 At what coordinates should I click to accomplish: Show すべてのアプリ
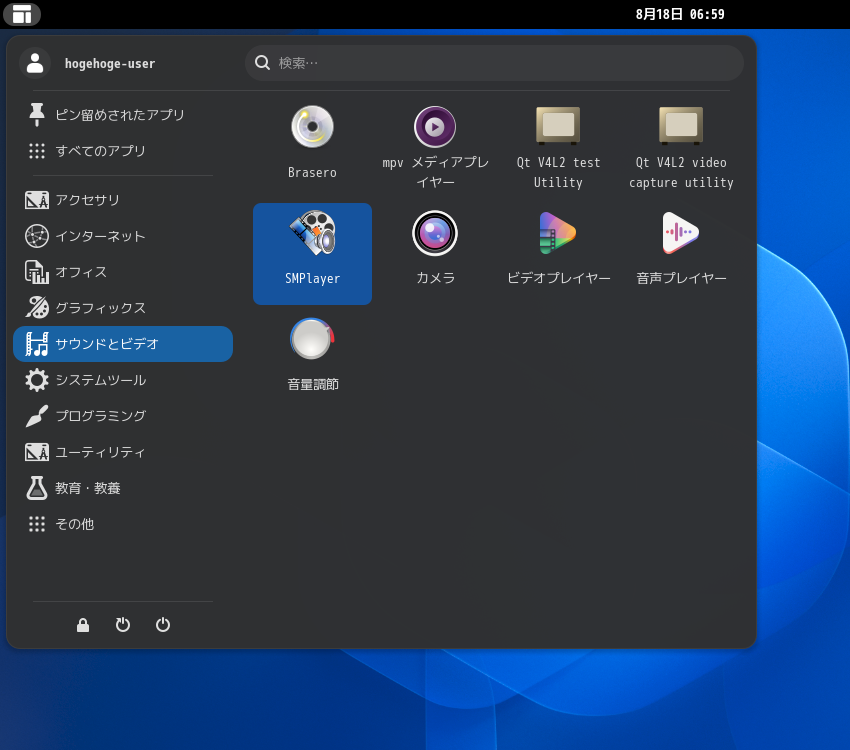click(x=123, y=151)
